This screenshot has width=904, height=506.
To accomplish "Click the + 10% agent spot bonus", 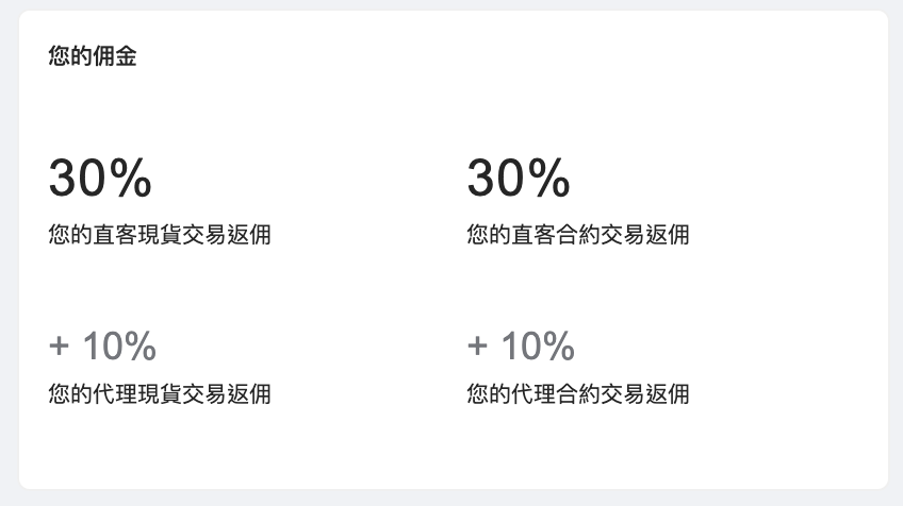I will [x=102, y=347].
